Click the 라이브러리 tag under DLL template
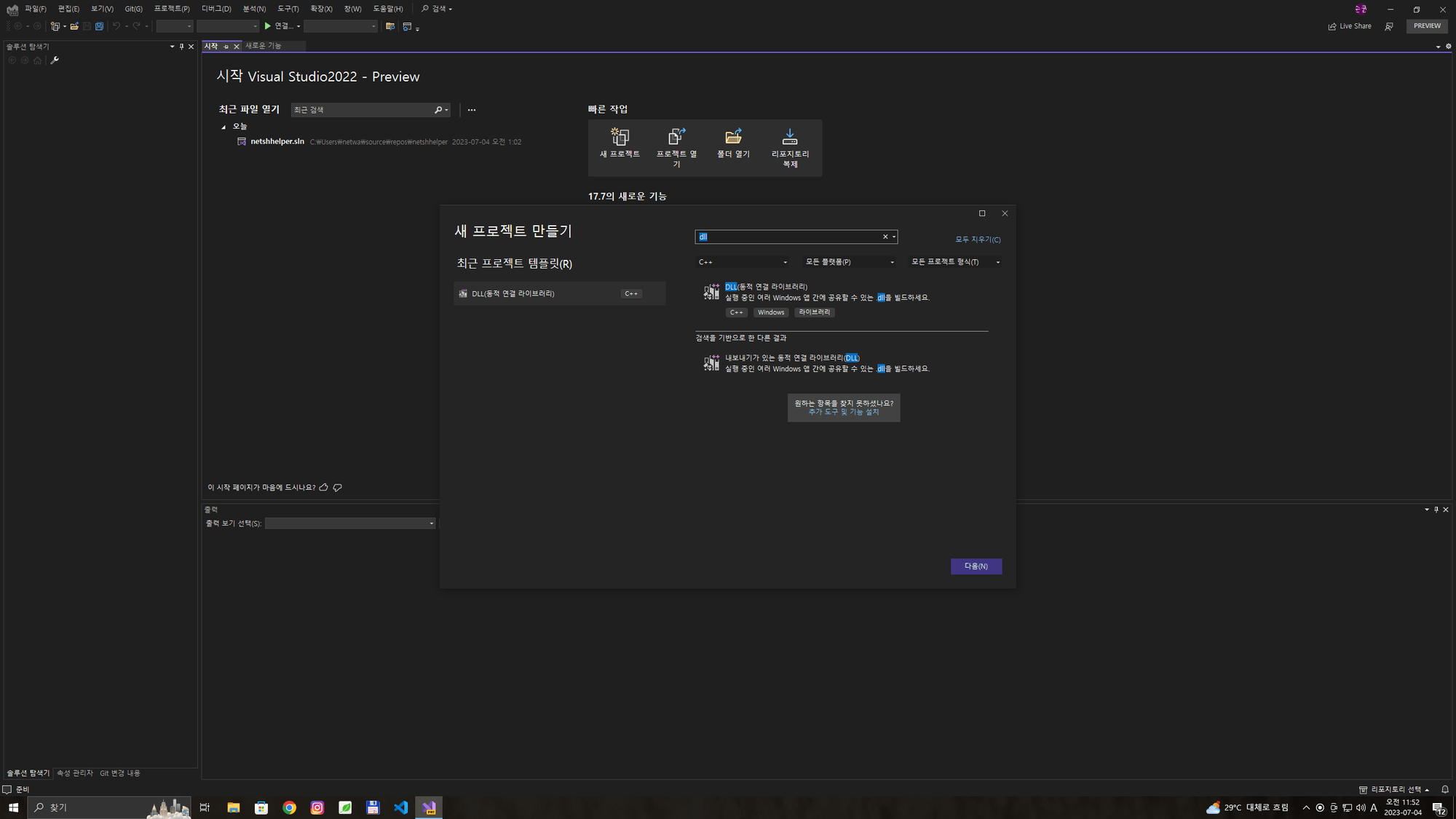The height and width of the screenshot is (819, 1456). [x=814, y=312]
